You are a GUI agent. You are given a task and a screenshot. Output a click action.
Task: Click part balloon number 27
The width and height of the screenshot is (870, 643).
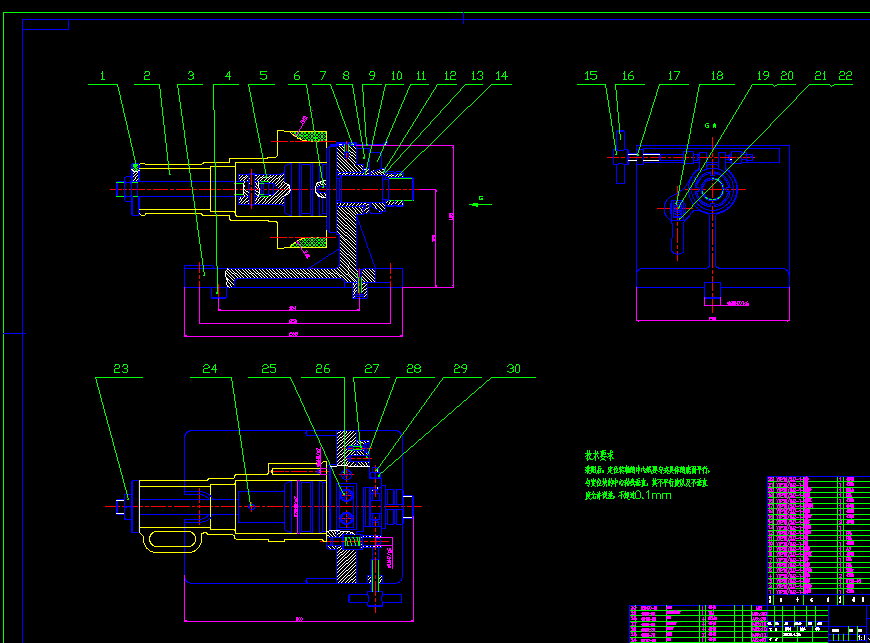372,369
